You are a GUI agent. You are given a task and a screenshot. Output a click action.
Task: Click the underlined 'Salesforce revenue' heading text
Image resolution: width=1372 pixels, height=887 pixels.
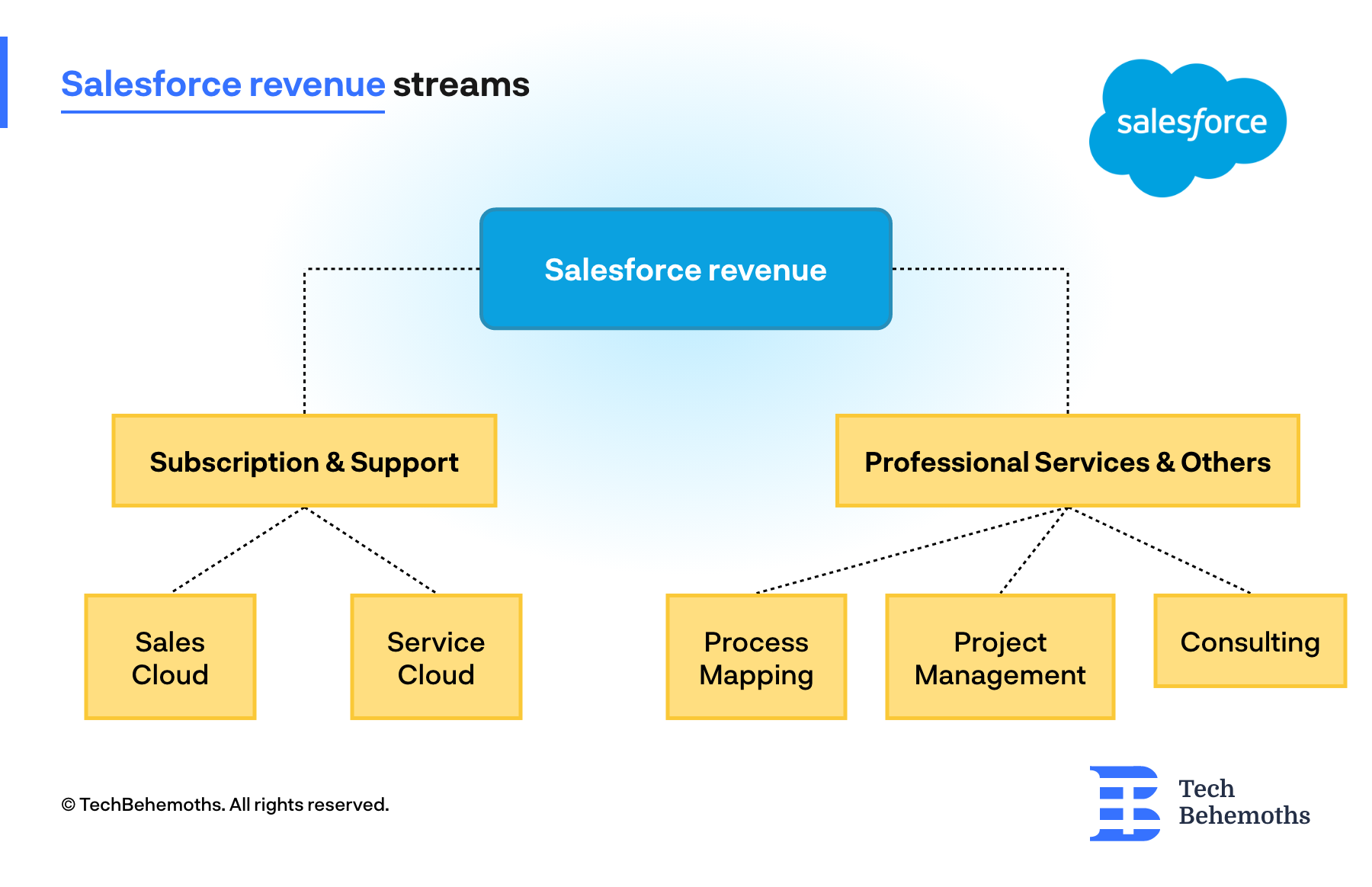pyautogui.click(x=223, y=85)
